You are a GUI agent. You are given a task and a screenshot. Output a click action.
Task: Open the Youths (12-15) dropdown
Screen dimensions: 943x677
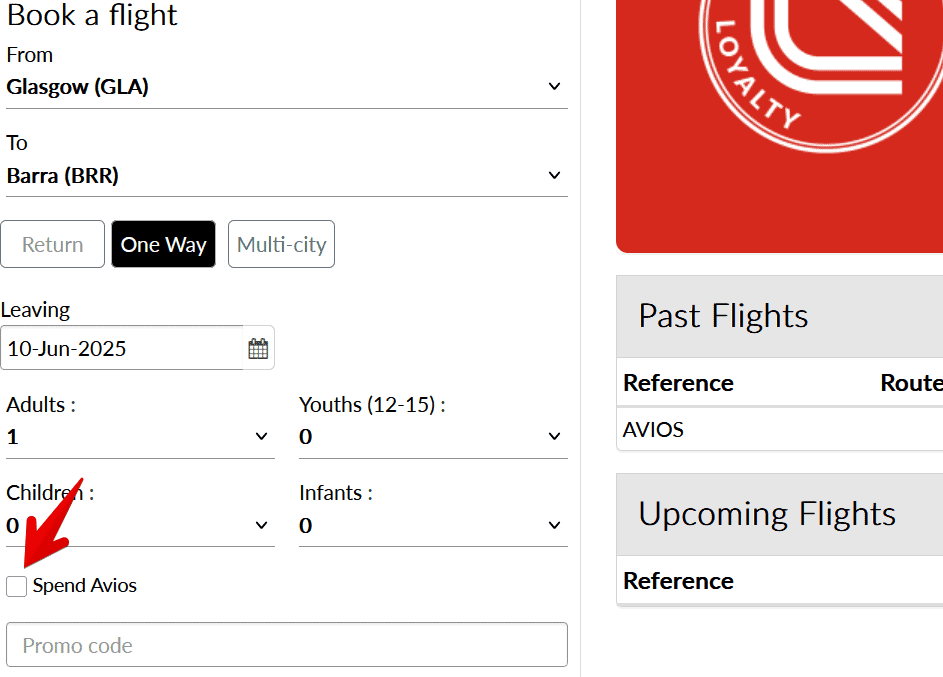click(x=432, y=437)
